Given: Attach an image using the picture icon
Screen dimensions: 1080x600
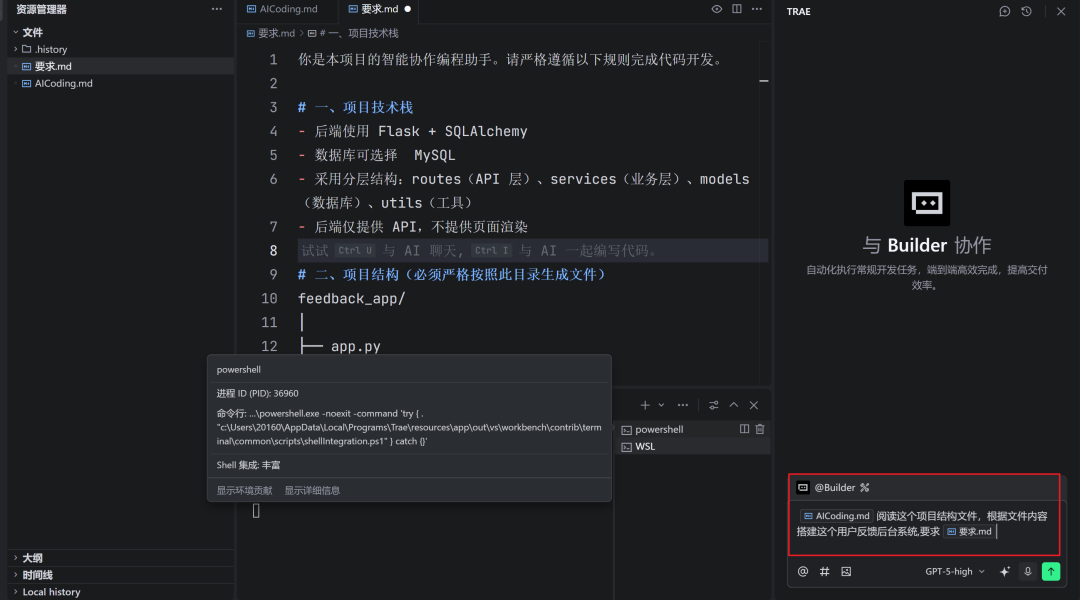Looking at the screenshot, I should 846,572.
